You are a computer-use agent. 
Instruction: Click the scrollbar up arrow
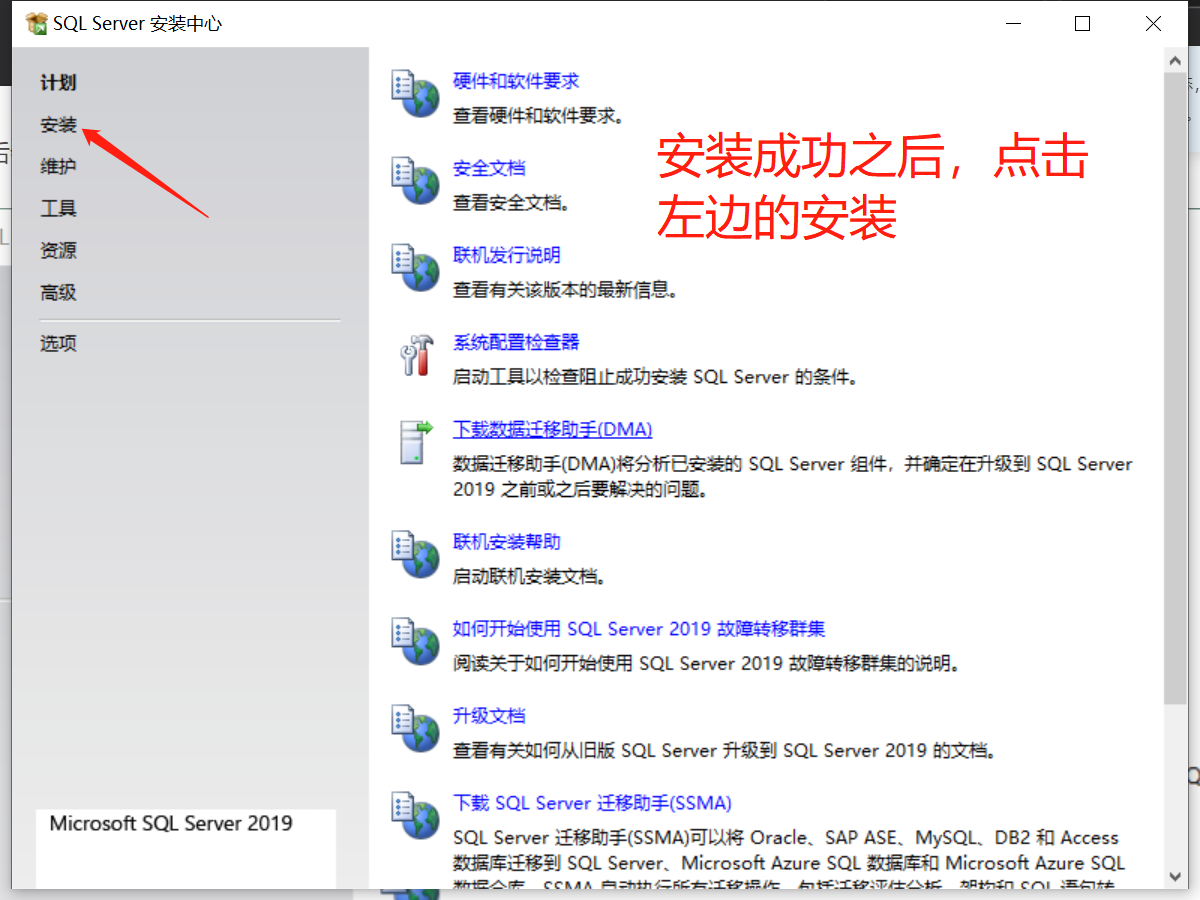tap(1176, 61)
